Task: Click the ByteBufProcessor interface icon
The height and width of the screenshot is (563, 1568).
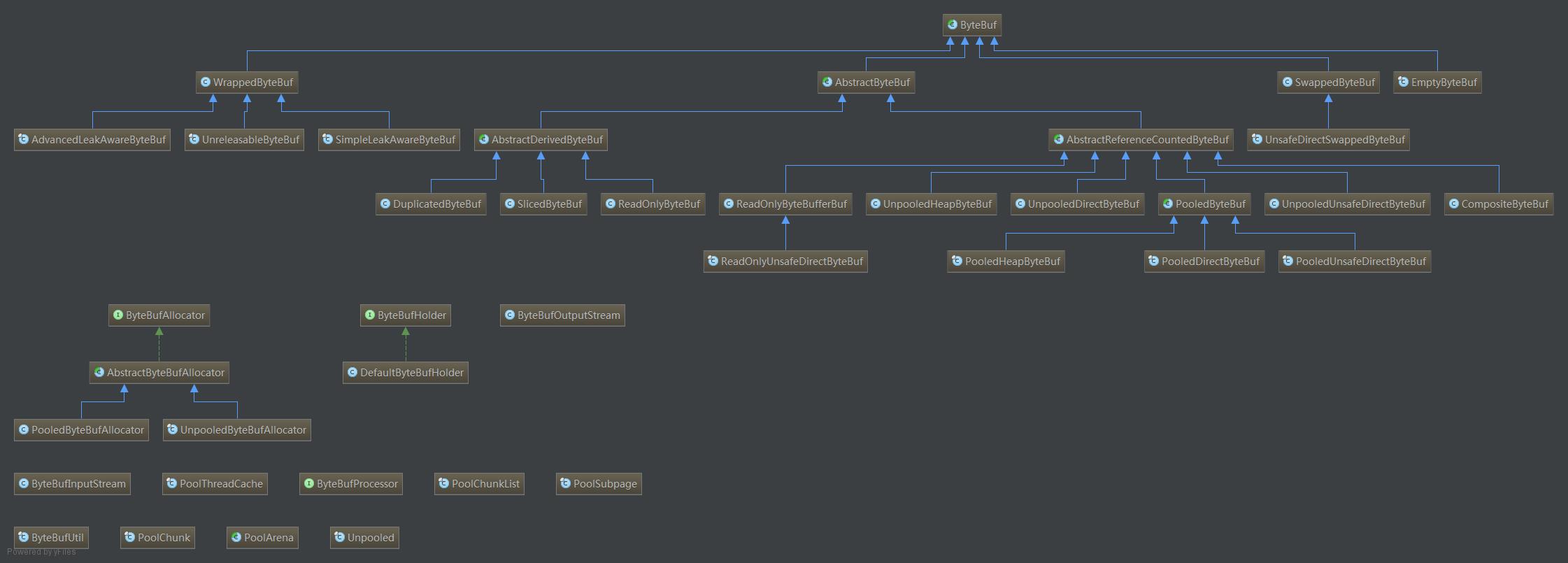Action: pyautogui.click(x=308, y=483)
